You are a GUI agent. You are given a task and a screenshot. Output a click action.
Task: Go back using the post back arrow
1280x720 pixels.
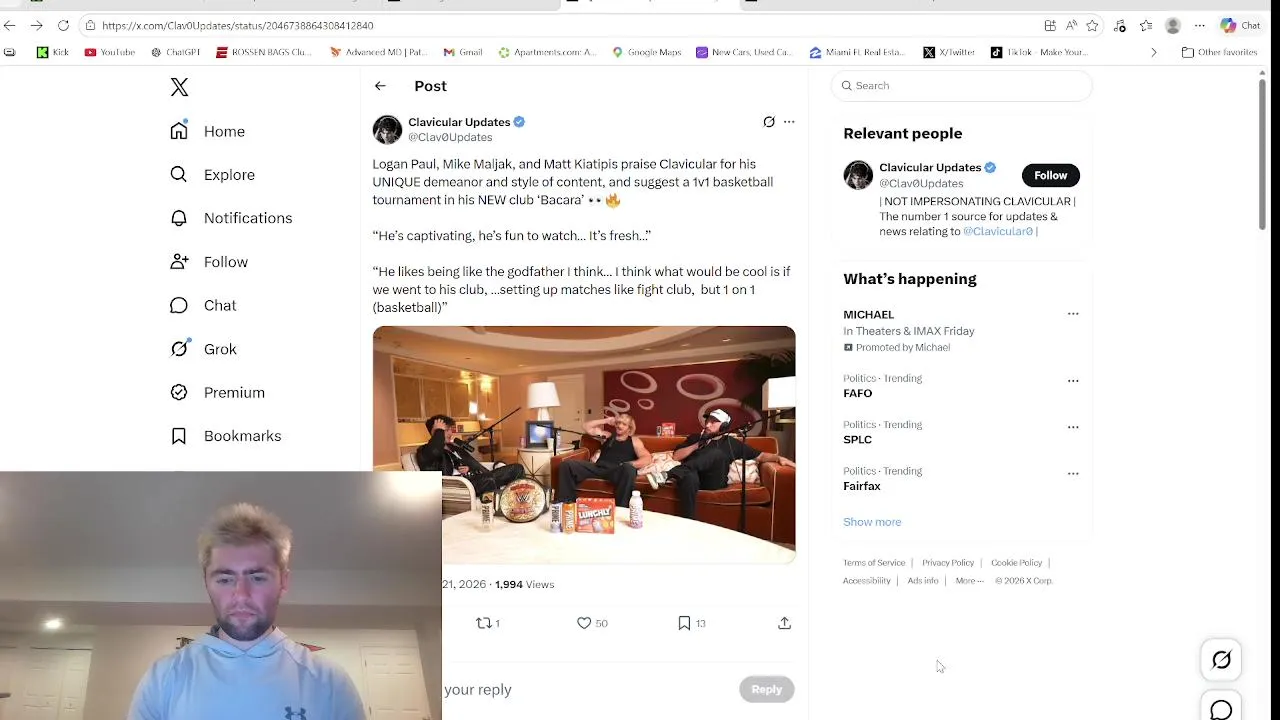coord(380,86)
